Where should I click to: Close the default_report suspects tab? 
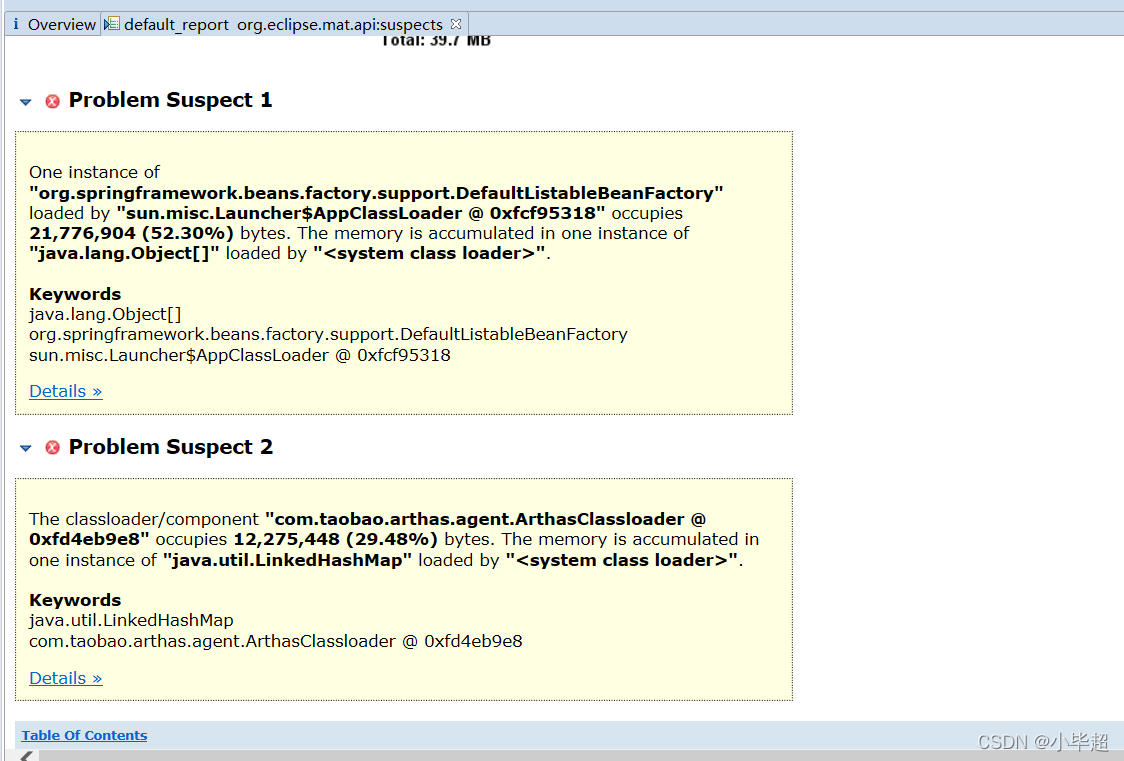coord(456,24)
